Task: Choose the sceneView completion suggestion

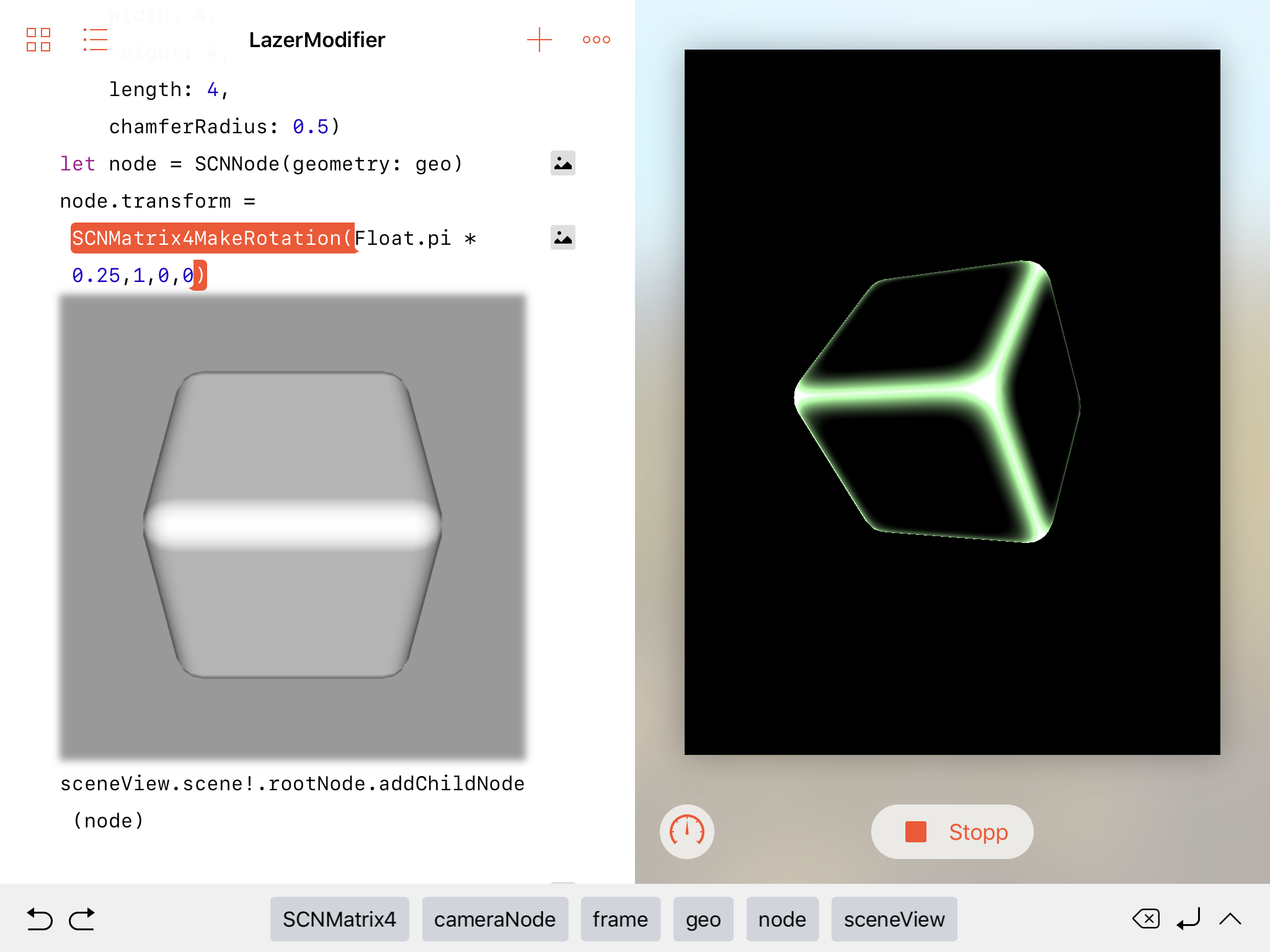Action: tap(894, 919)
